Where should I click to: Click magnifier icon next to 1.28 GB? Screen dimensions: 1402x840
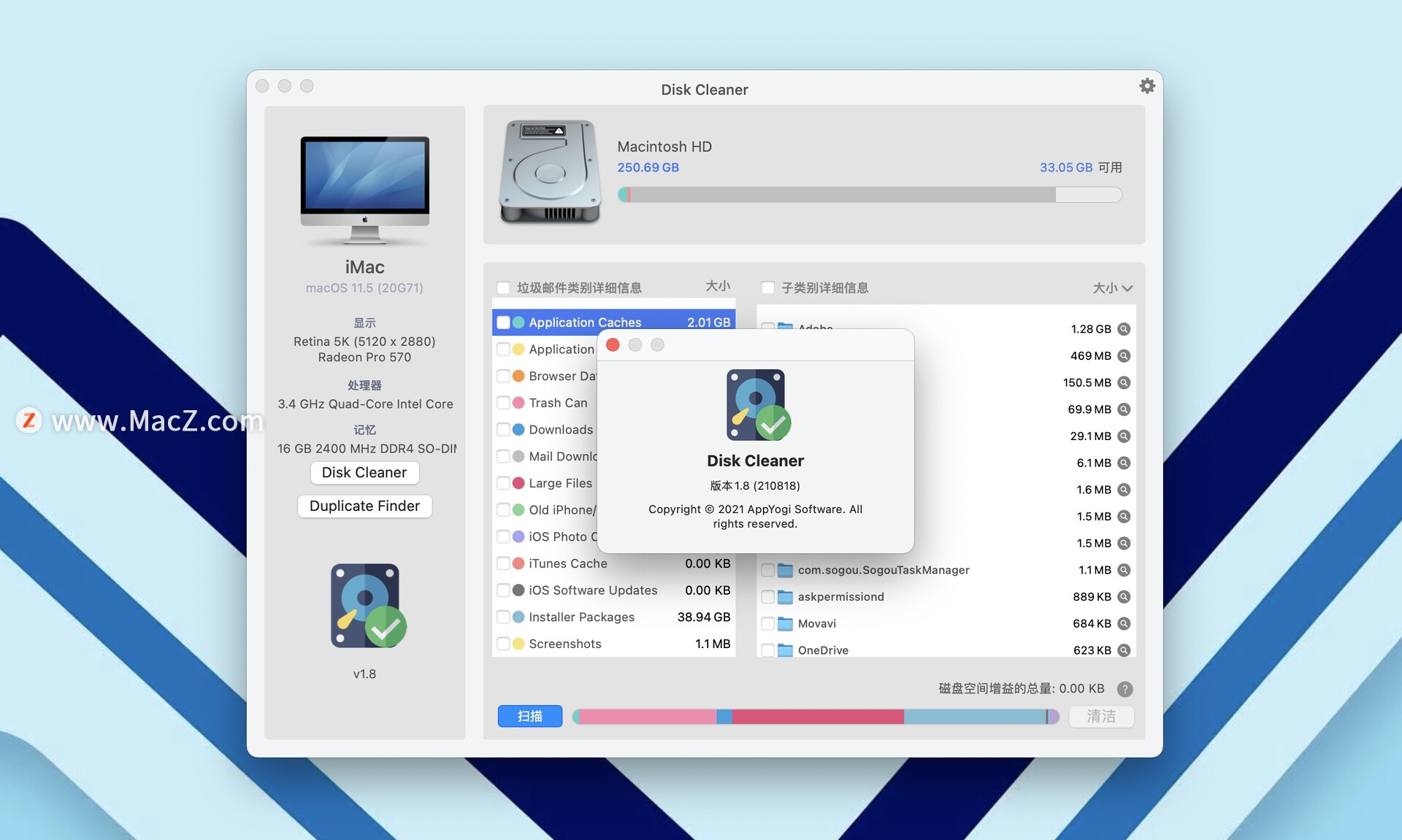point(1124,329)
